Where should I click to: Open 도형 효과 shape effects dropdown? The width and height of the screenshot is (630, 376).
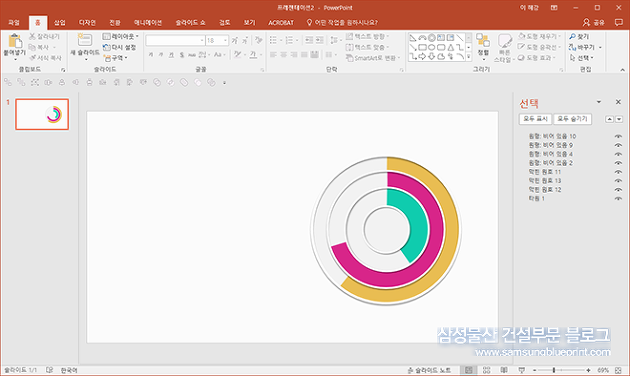tap(536, 58)
